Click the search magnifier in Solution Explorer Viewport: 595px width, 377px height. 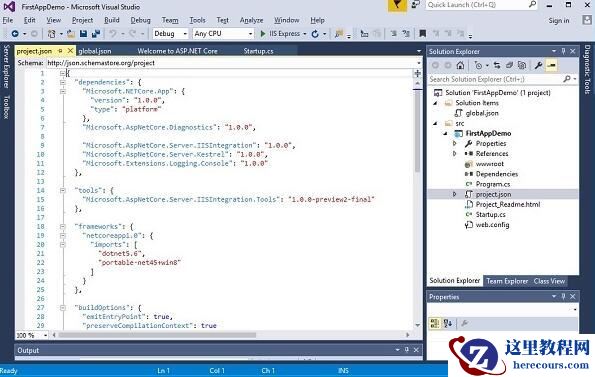[567, 79]
